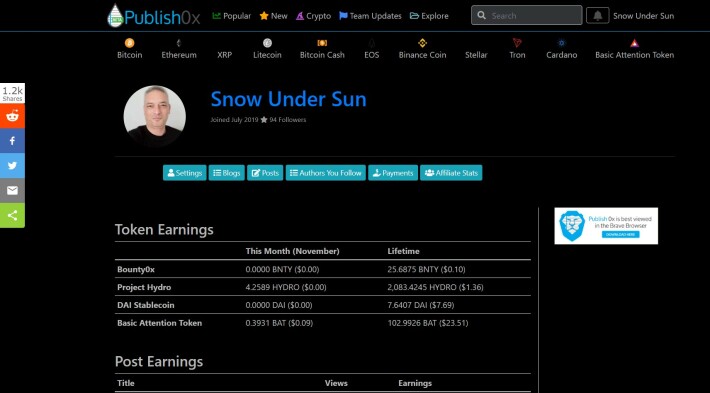Click the Title column header
This screenshot has width=710, height=393.
125,383
